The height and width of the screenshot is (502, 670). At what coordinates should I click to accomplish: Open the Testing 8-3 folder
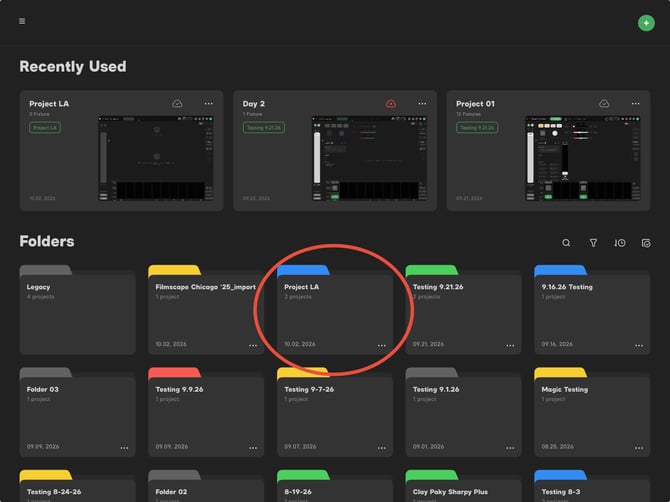click(x=592, y=486)
